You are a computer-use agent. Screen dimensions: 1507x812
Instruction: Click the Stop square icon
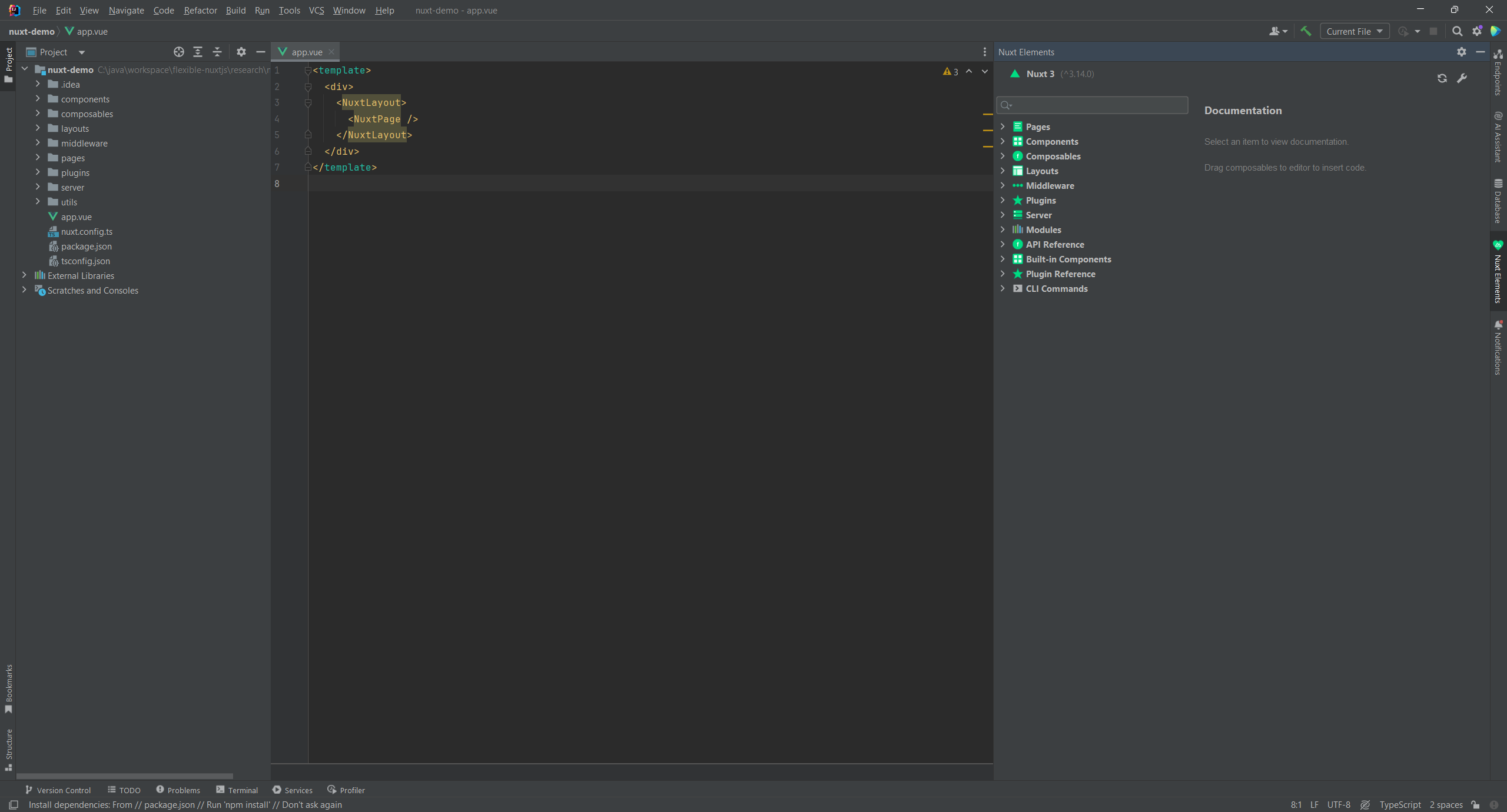(x=1433, y=31)
